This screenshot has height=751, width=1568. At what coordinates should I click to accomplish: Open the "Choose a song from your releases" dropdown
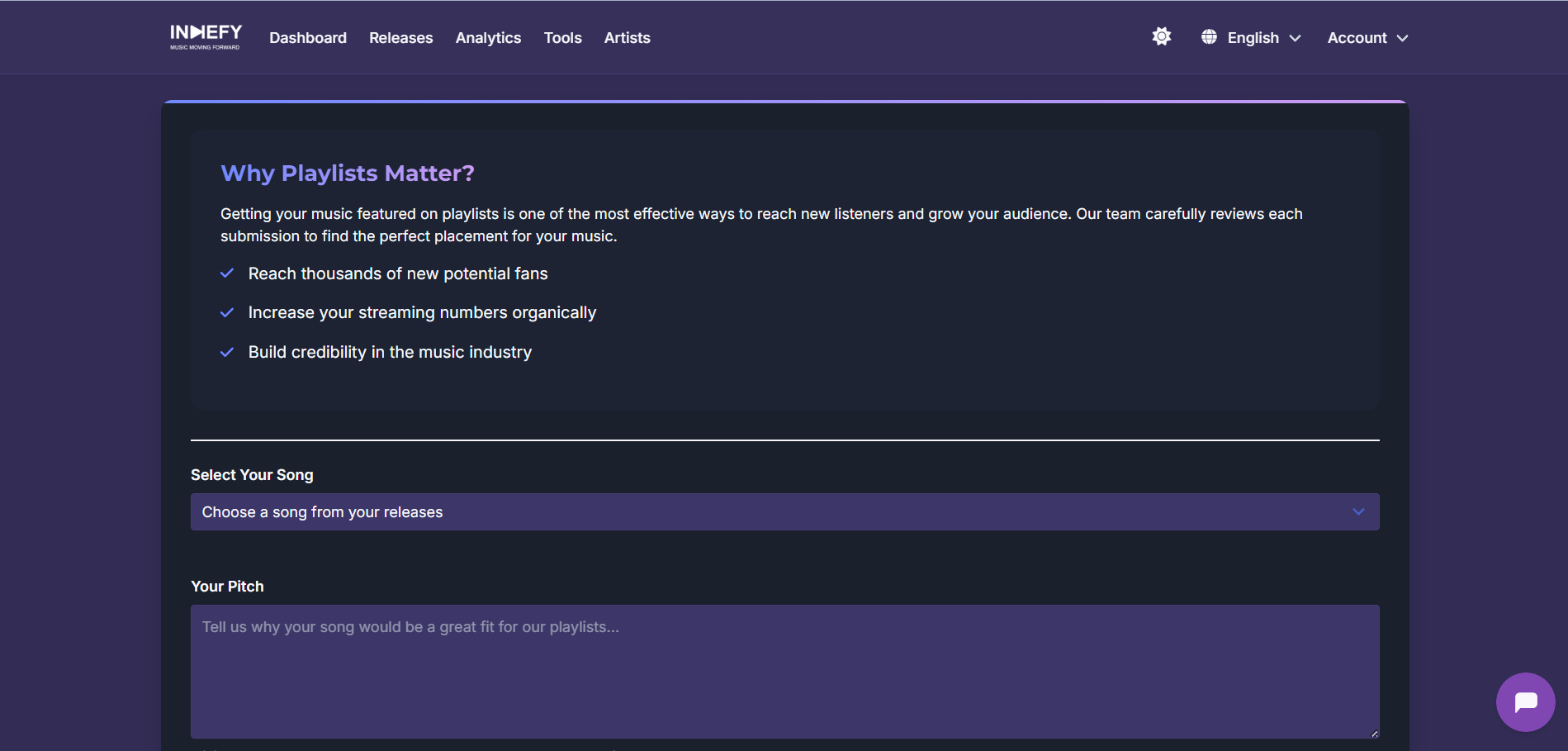pyautogui.click(x=784, y=512)
